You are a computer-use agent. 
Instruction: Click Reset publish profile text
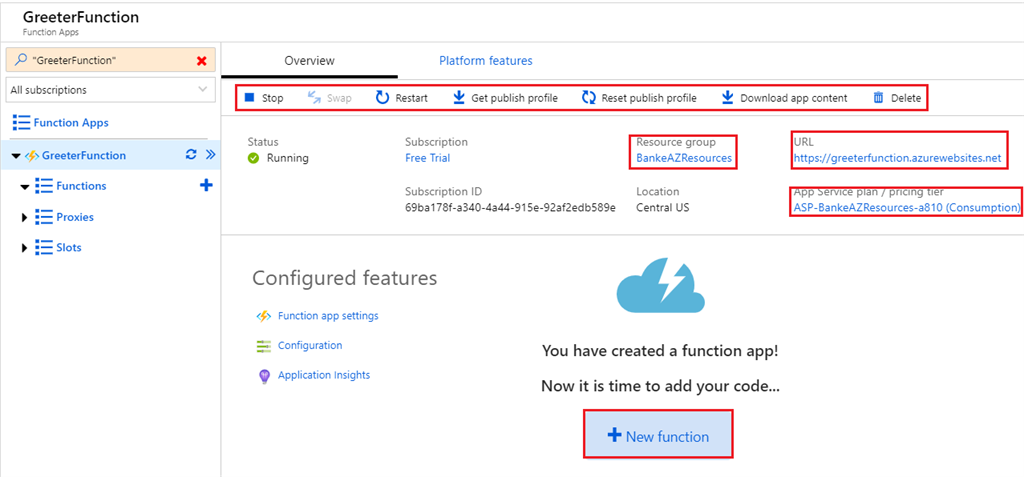[x=649, y=99]
